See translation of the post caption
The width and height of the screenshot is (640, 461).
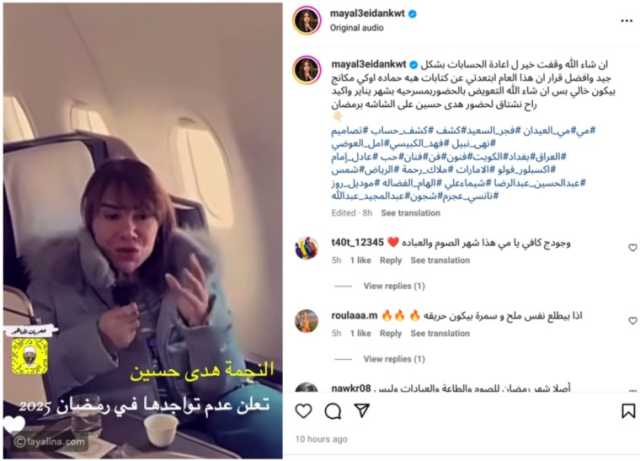point(411,213)
